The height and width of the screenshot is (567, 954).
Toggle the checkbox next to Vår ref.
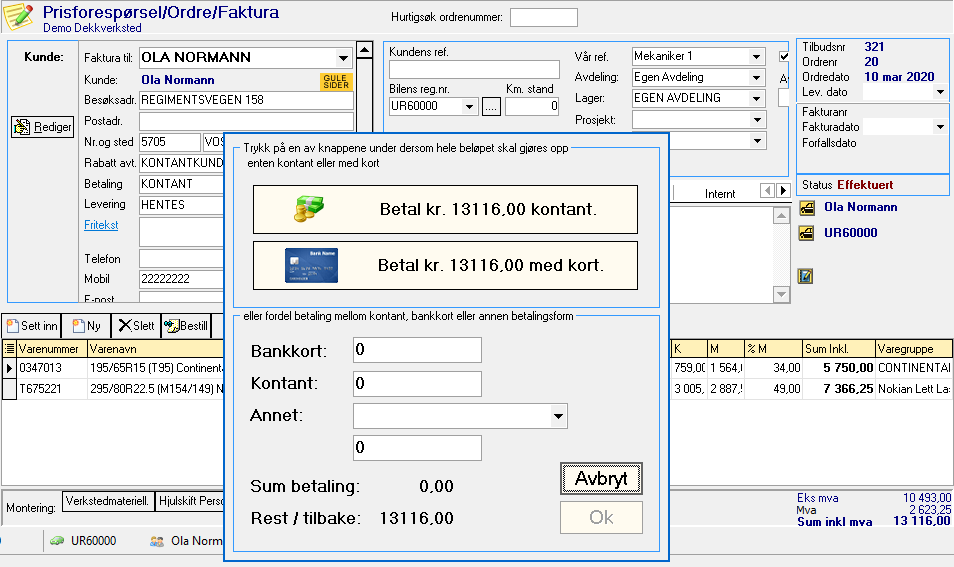[x=784, y=57]
